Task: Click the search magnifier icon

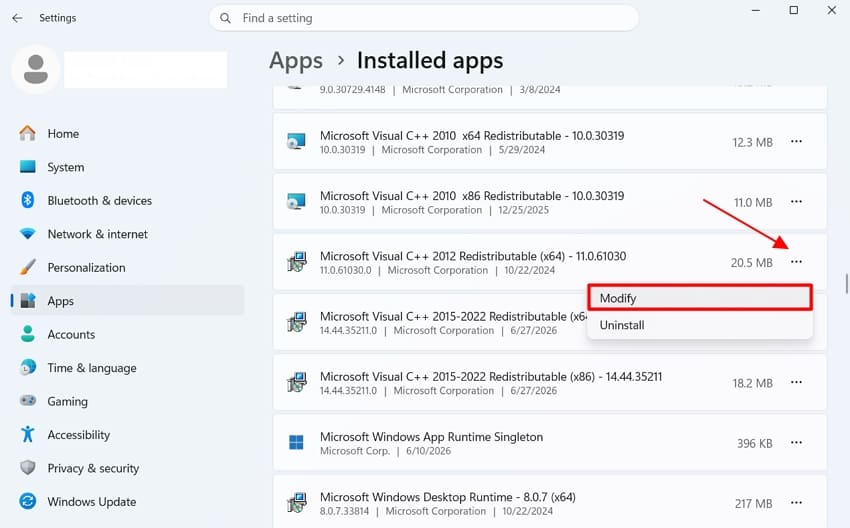Action: (x=226, y=18)
